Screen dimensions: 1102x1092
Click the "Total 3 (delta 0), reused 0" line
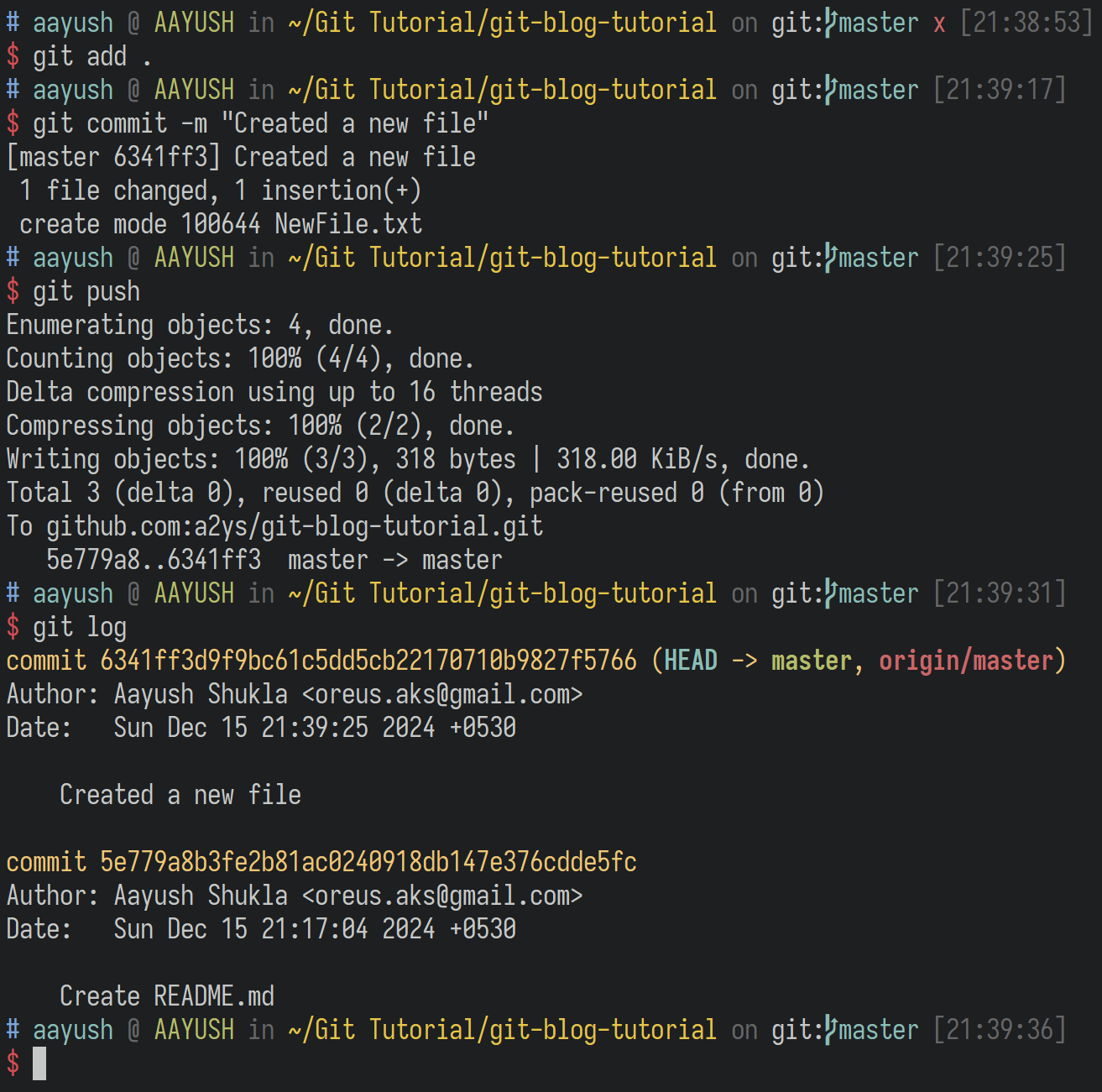(x=415, y=493)
